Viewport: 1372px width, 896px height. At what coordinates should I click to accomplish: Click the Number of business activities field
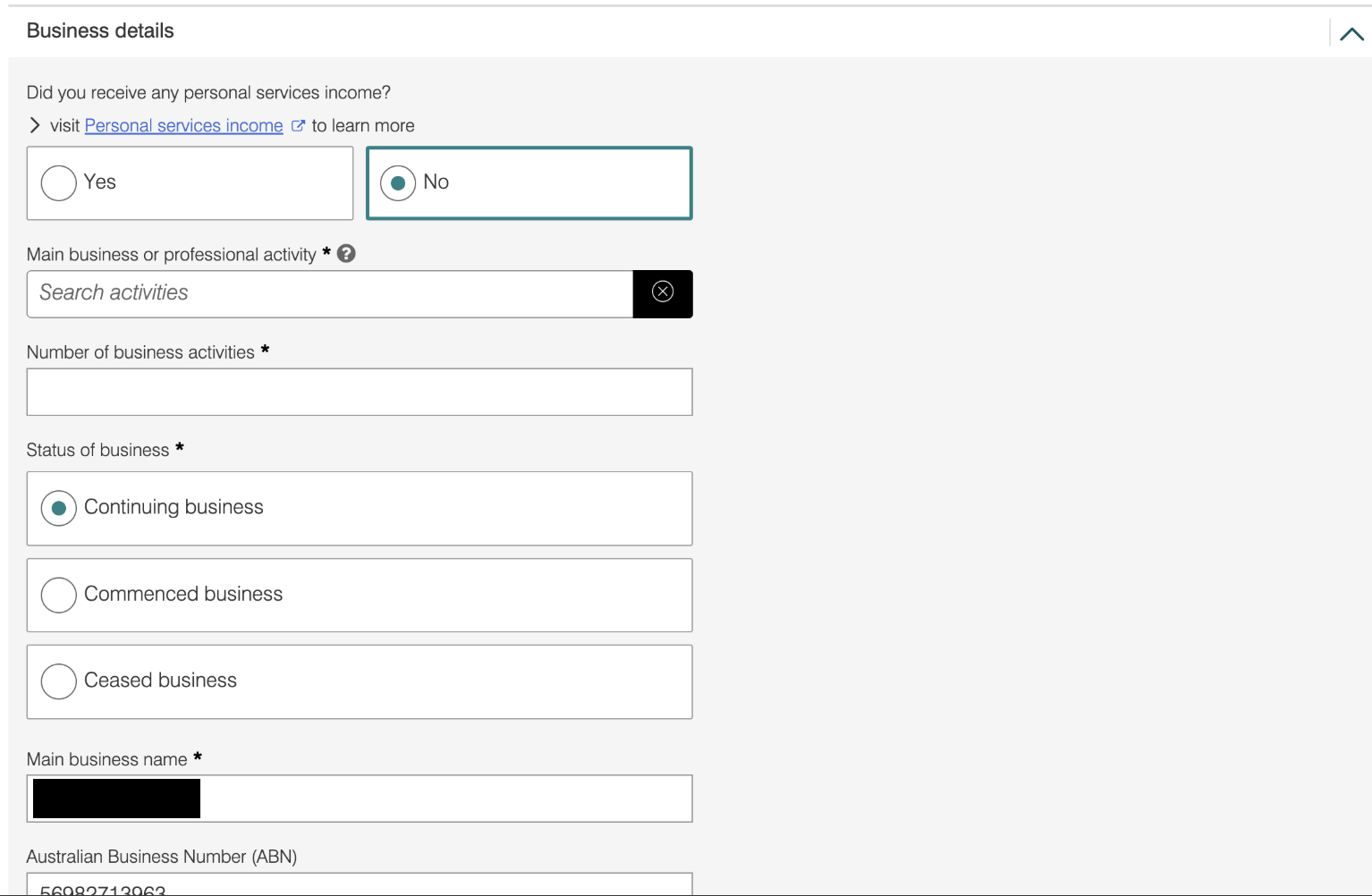click(x=360, y=392)
